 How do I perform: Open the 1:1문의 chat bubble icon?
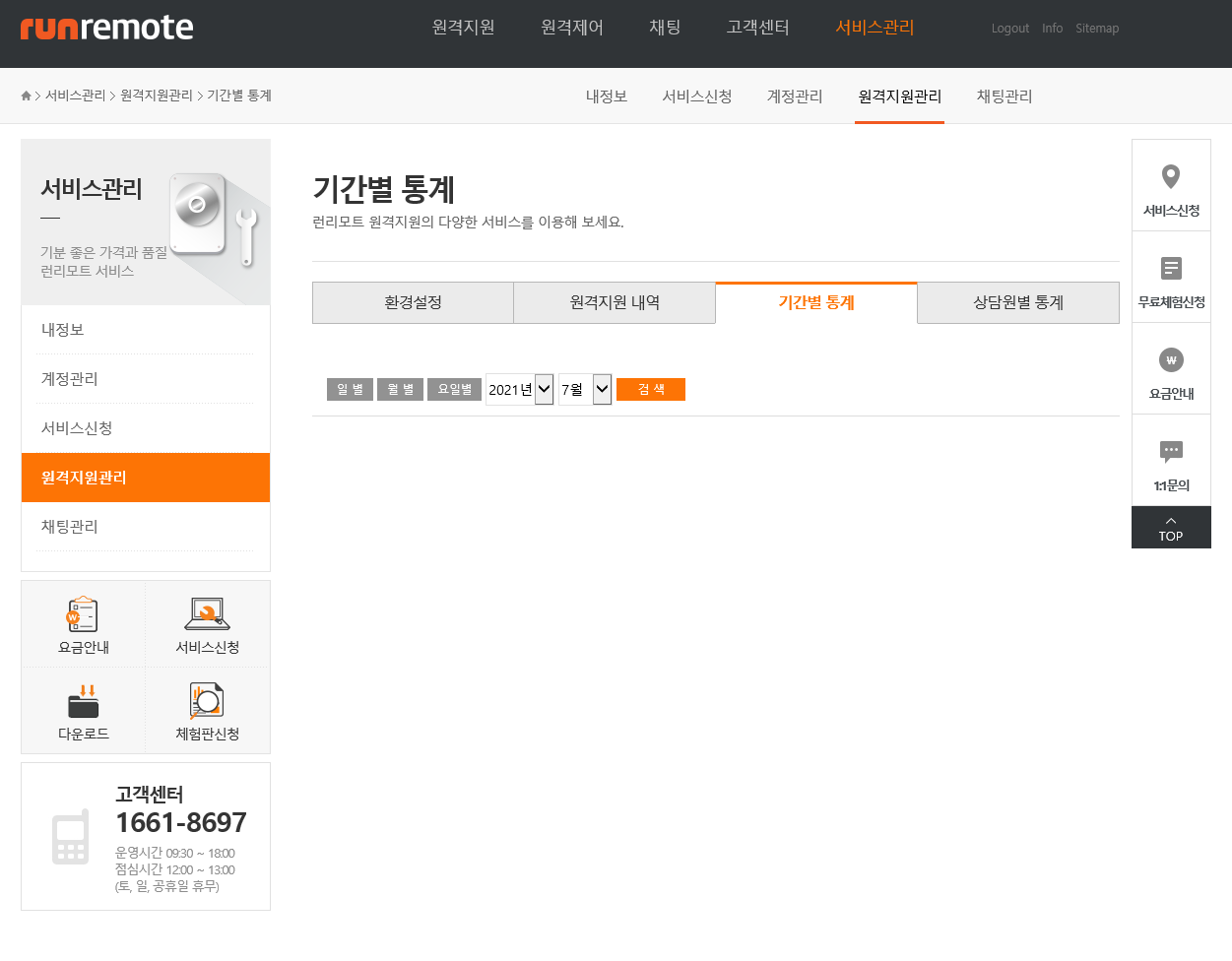point(1171,452)
